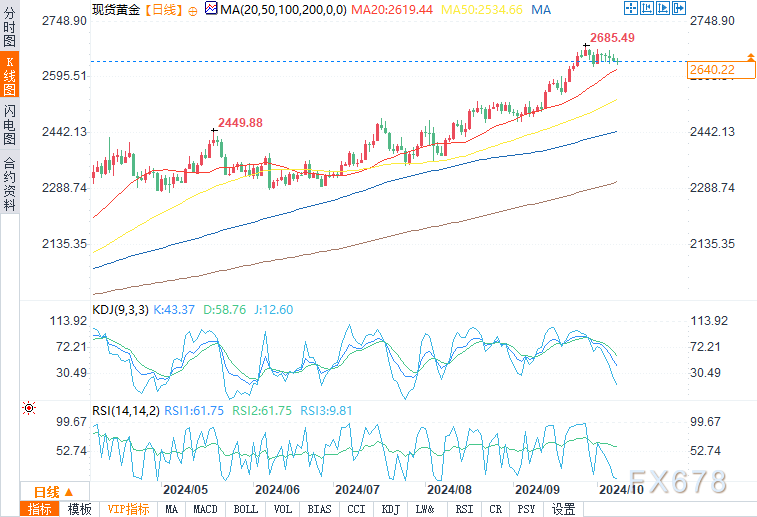Image resolution: width=757 pixels, height=517 pixels.
Task: Open the 合约资料 side tab
Action: click(x=9, y=183)
